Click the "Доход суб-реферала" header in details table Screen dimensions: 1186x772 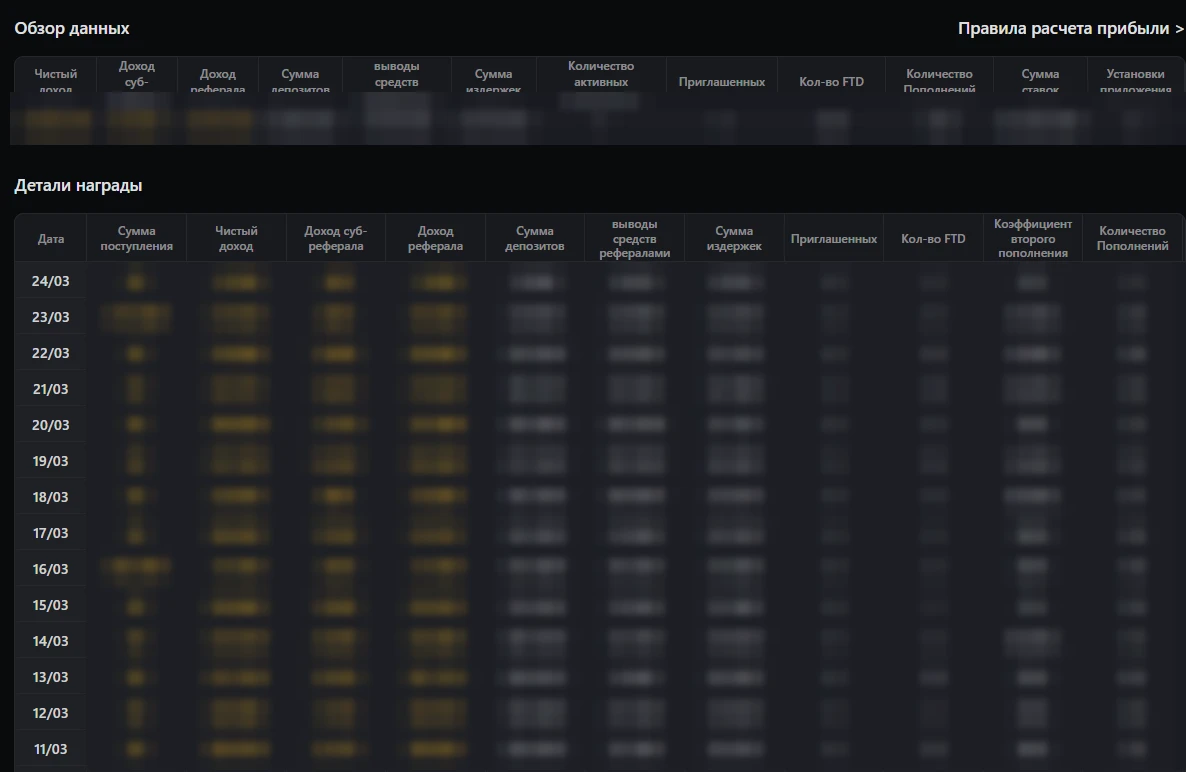pos(335,237)
